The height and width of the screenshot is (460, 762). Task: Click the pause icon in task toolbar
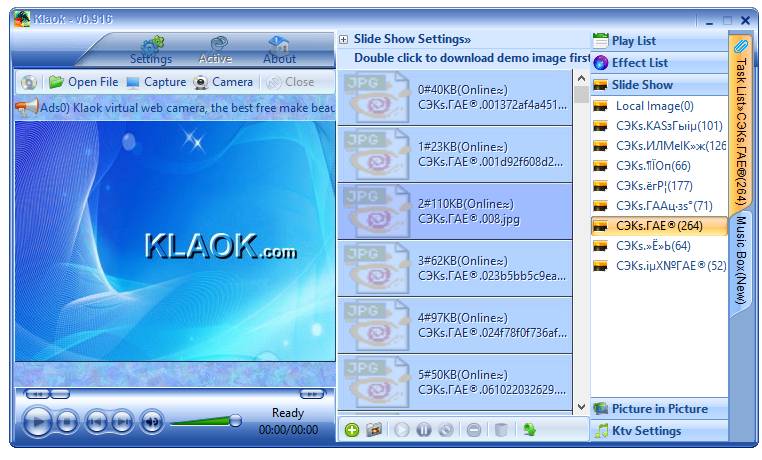[424, 430]
